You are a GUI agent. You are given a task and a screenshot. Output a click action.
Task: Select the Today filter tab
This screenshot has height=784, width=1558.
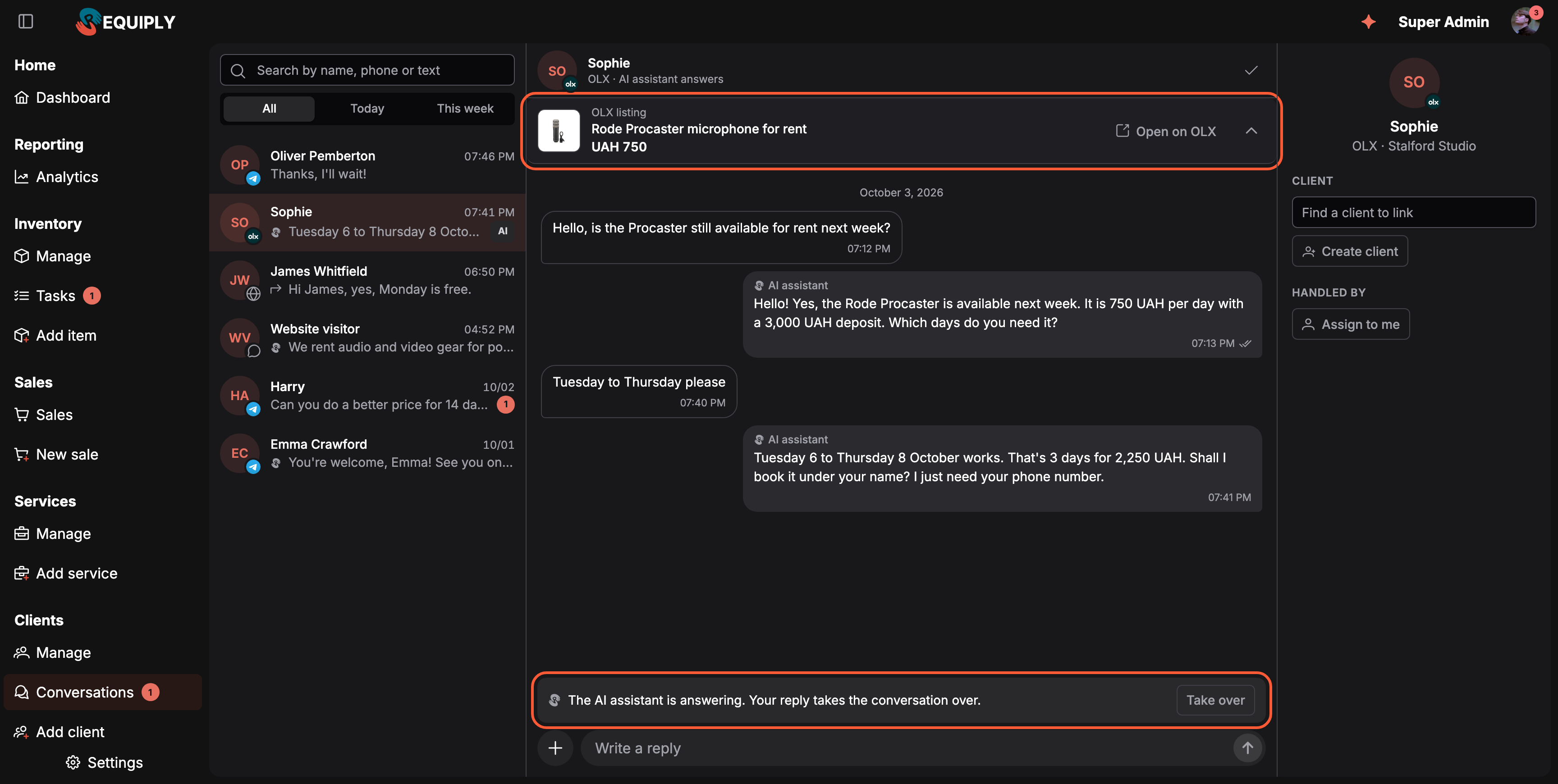click(x=367, y=109)
